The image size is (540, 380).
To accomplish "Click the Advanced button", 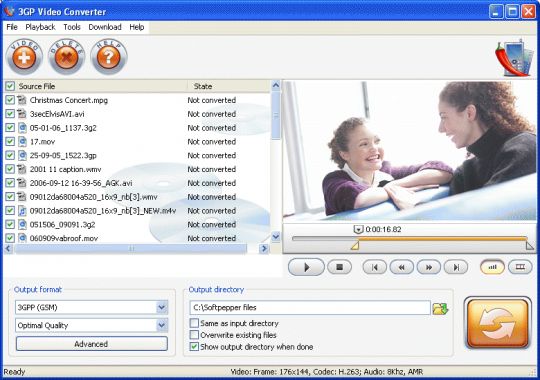I will point(92,344).
